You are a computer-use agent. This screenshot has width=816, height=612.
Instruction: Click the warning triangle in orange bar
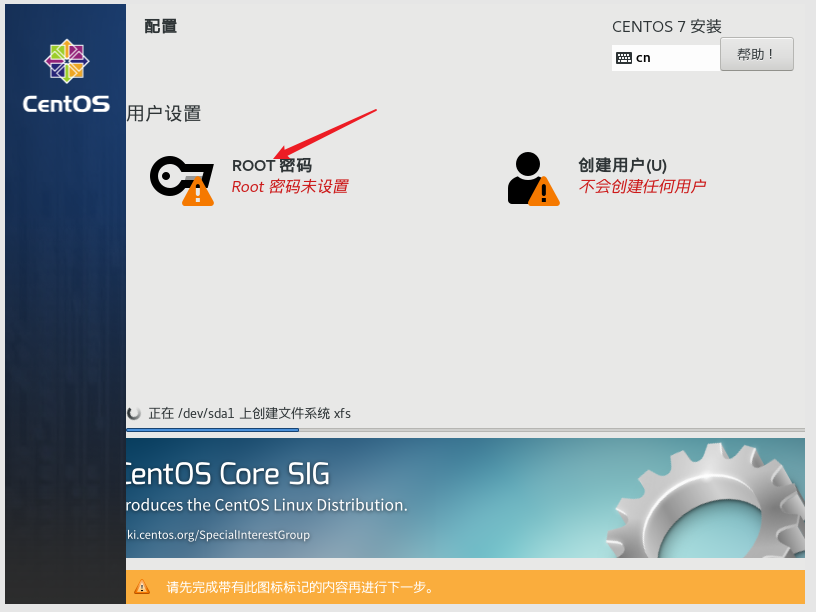tap(142, 587)
